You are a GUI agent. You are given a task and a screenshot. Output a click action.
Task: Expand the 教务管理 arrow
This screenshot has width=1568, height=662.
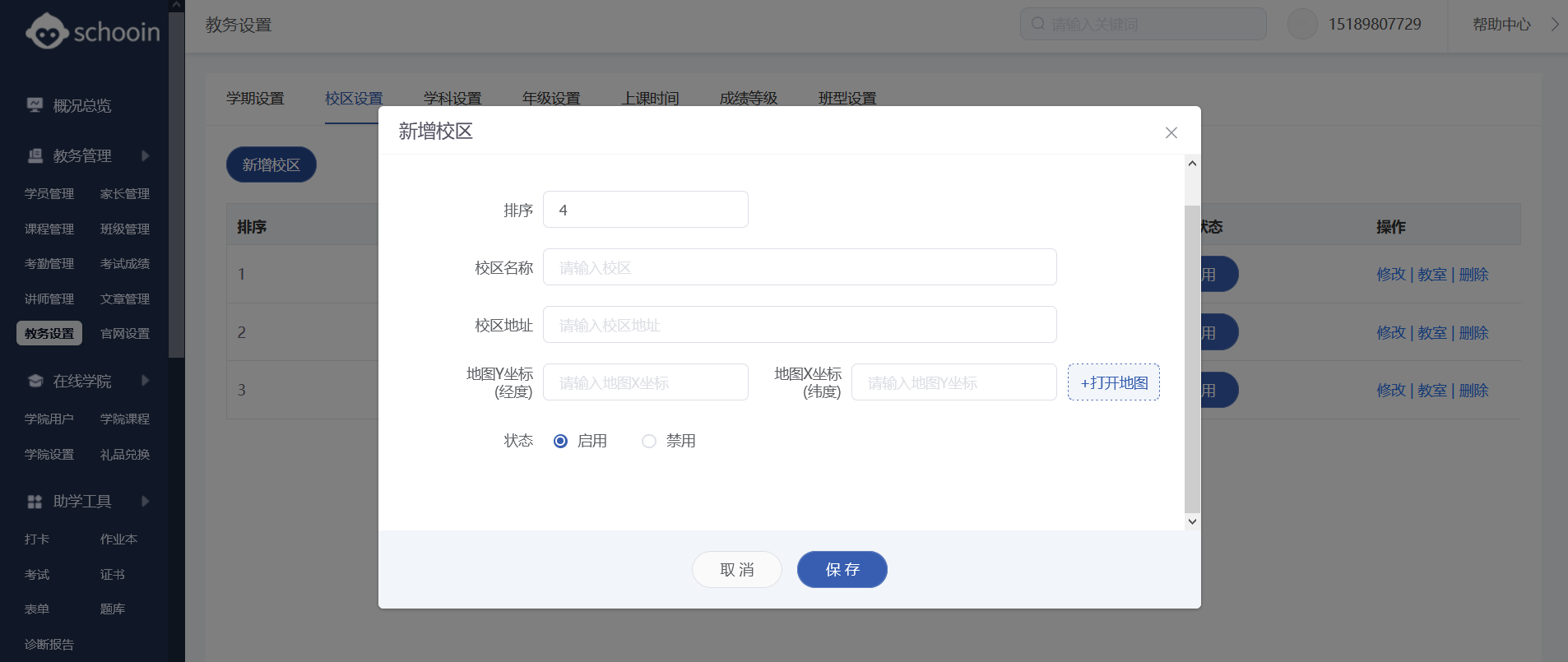146,155
